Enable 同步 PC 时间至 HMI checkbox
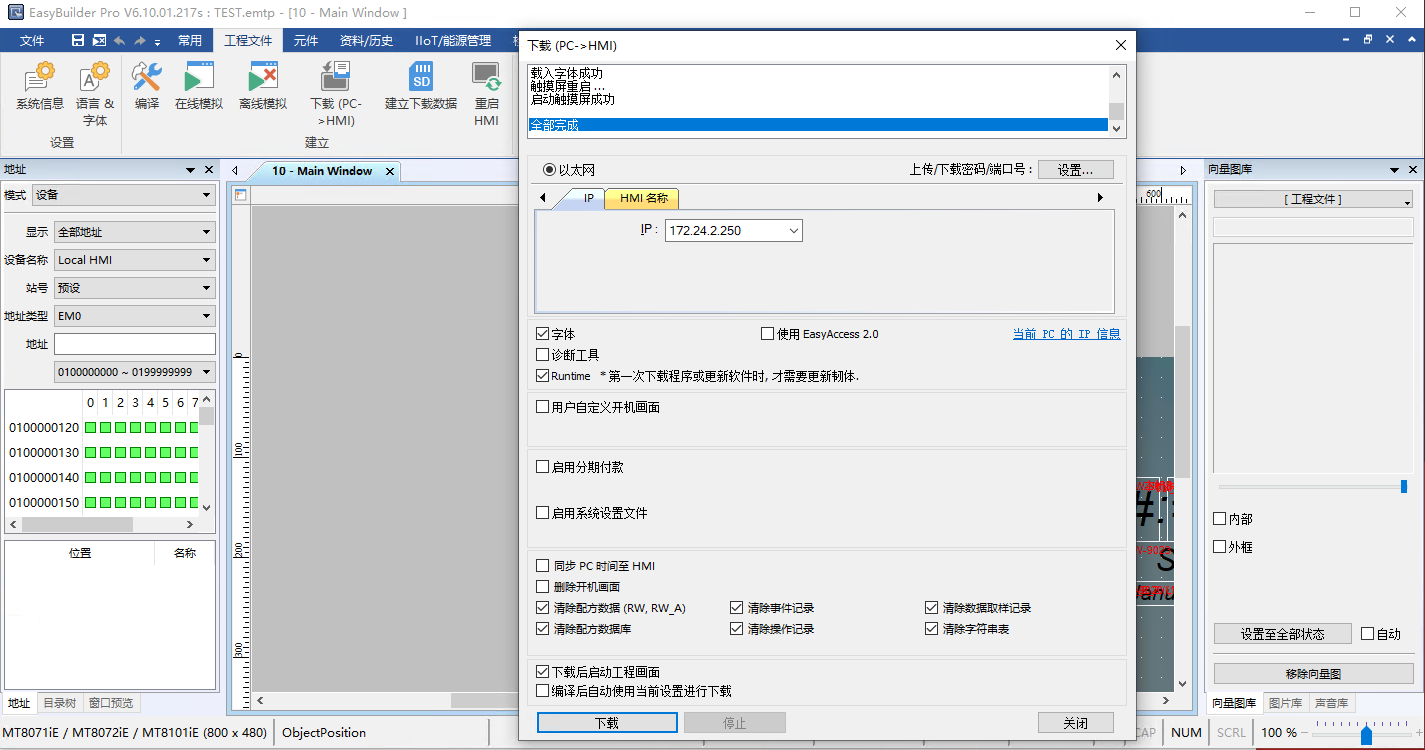The height and width of the screenshot is (750, 1425). coord(543,566)
